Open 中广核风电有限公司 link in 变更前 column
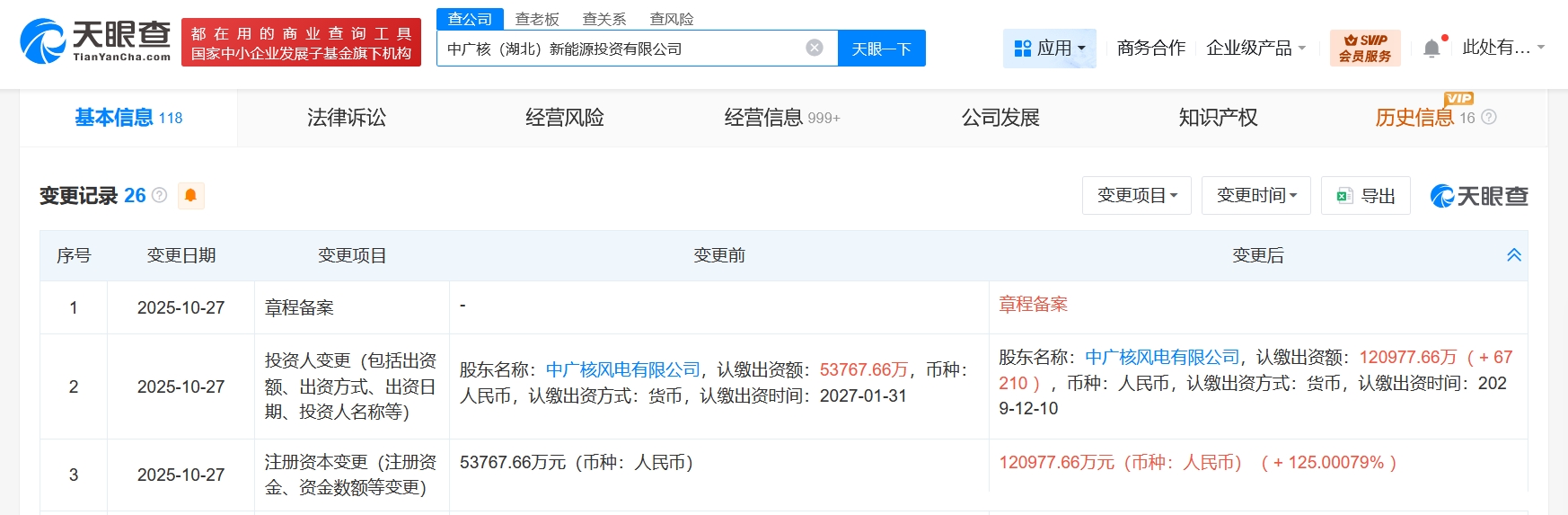Viewport: 1568px width, 515px height. pos(622,369)
